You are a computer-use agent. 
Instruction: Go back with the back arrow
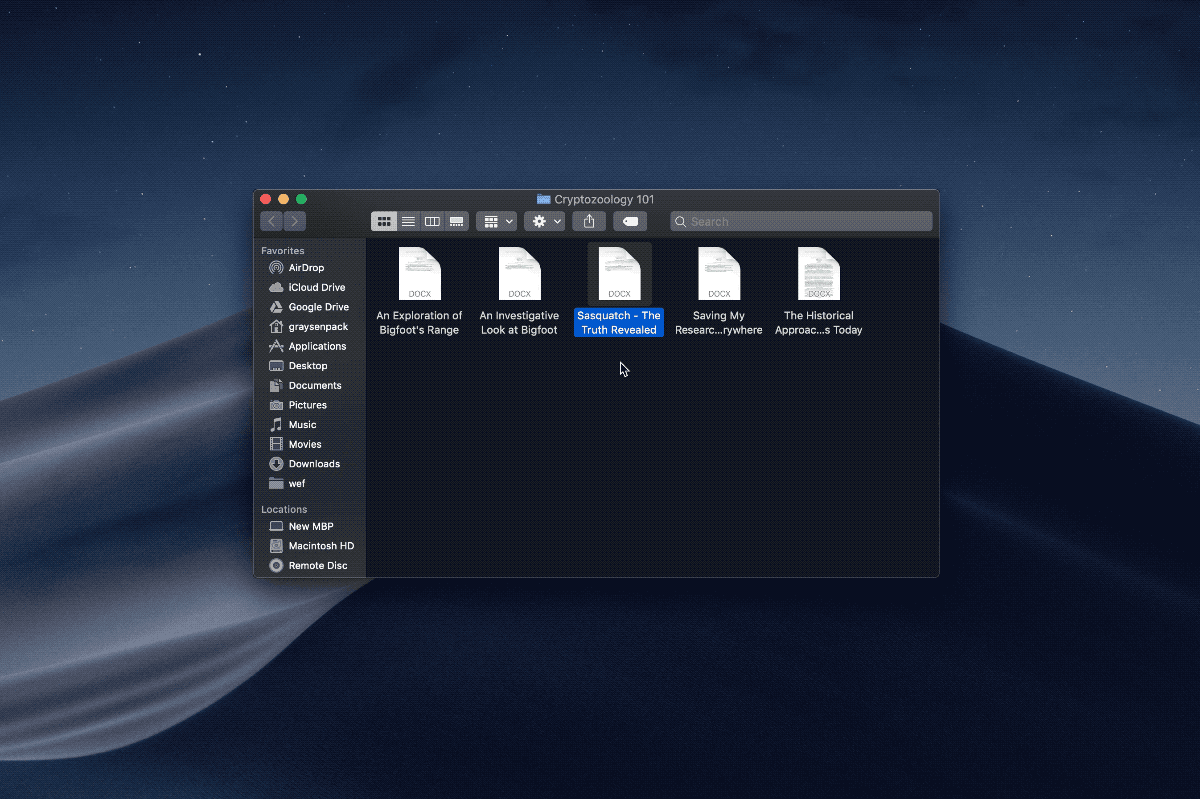coord(272,221)
